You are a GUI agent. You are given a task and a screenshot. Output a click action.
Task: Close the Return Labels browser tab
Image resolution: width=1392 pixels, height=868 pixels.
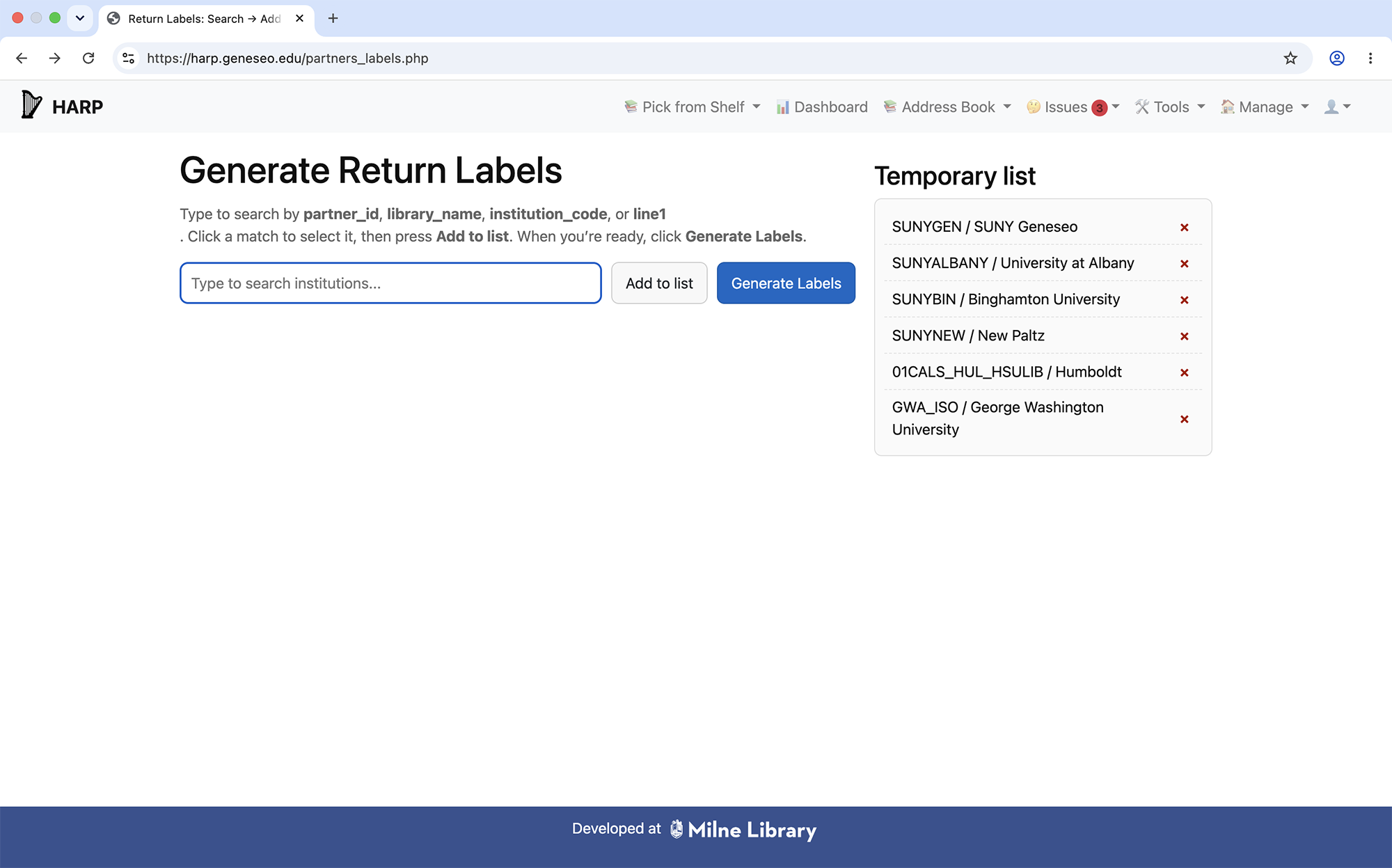pos(300,19)
